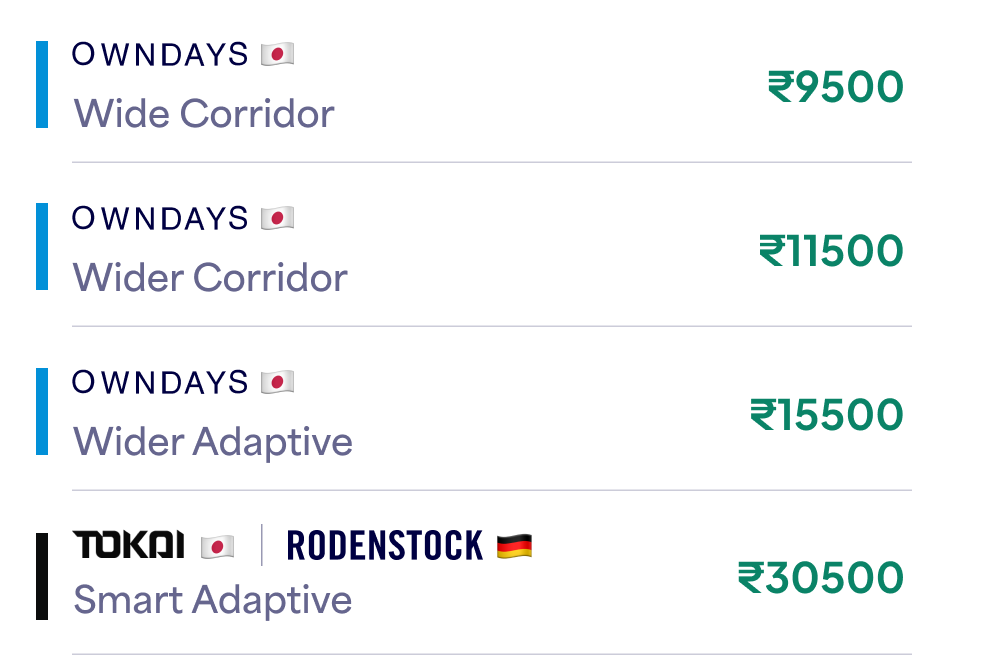Pick the Wider Adaptive lens option
The width and height of the screenshot is (984, 656).
tap(213, 441)
